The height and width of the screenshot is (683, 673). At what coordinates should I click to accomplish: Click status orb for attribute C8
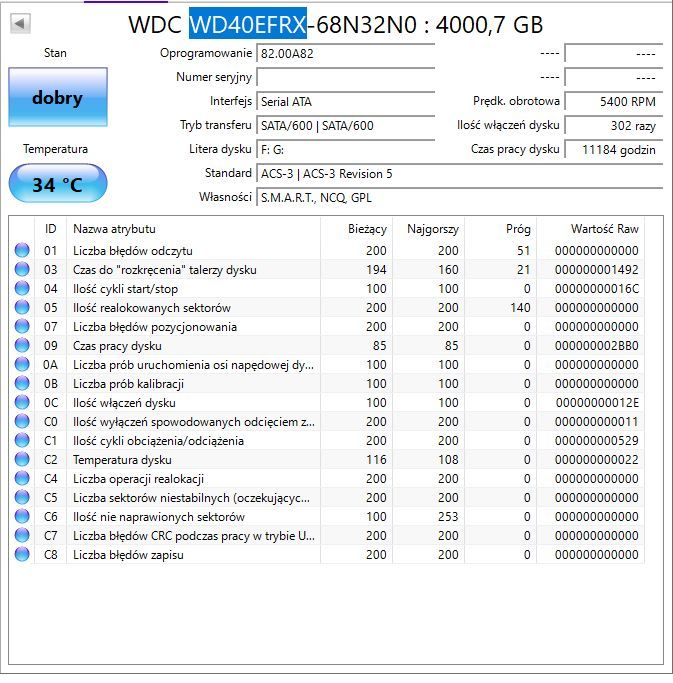point(22,555)
